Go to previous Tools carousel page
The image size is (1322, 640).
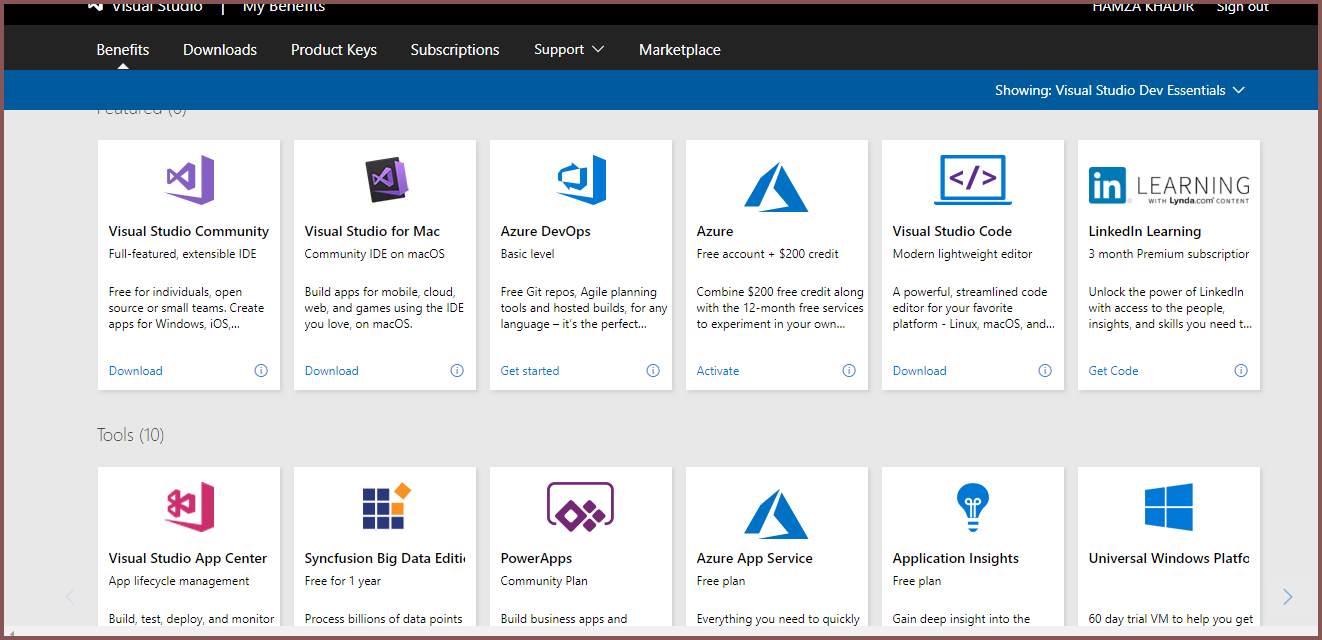[70, 597]
